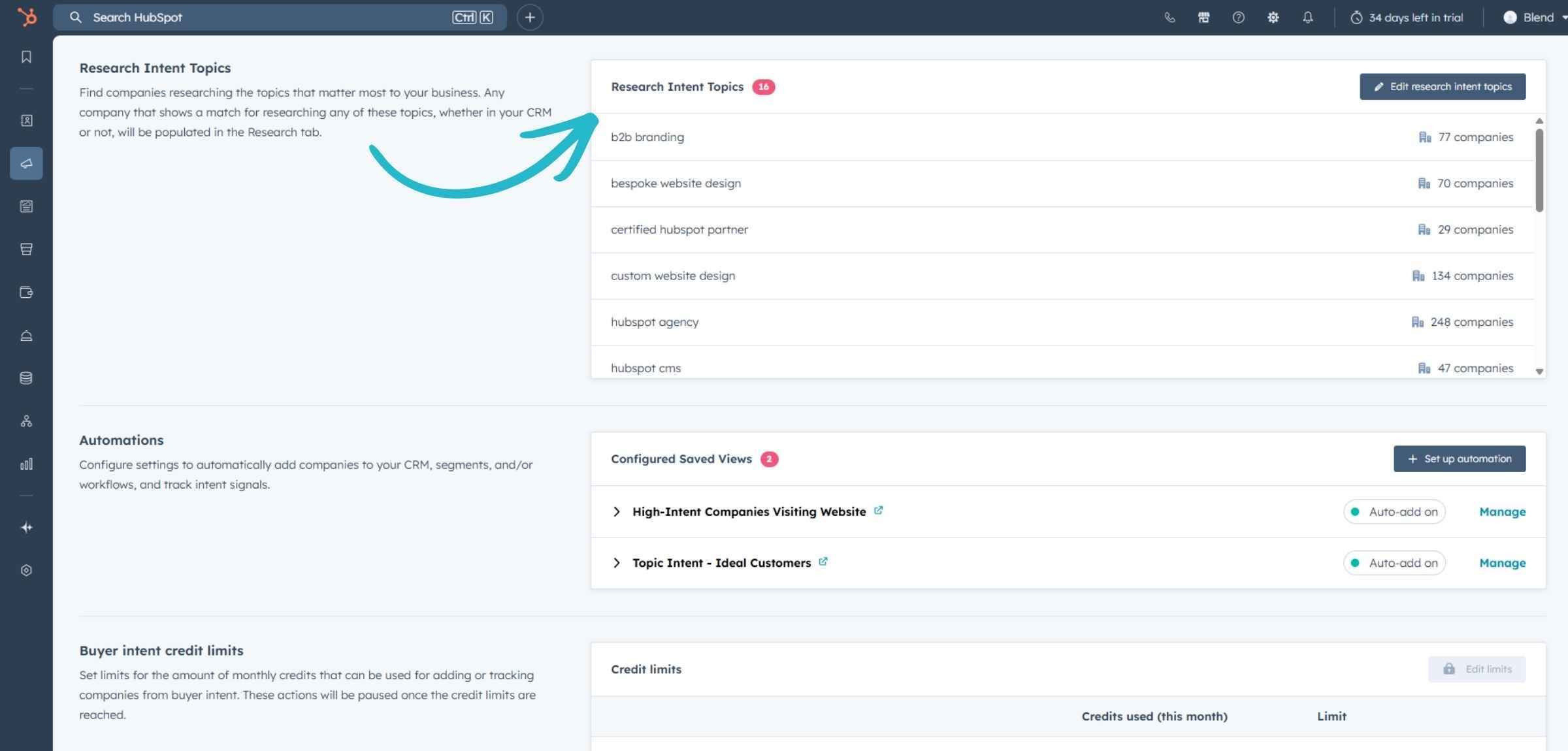
Task: Click the phone calling icon in the top bar
Action: (x=1169, y=18)
